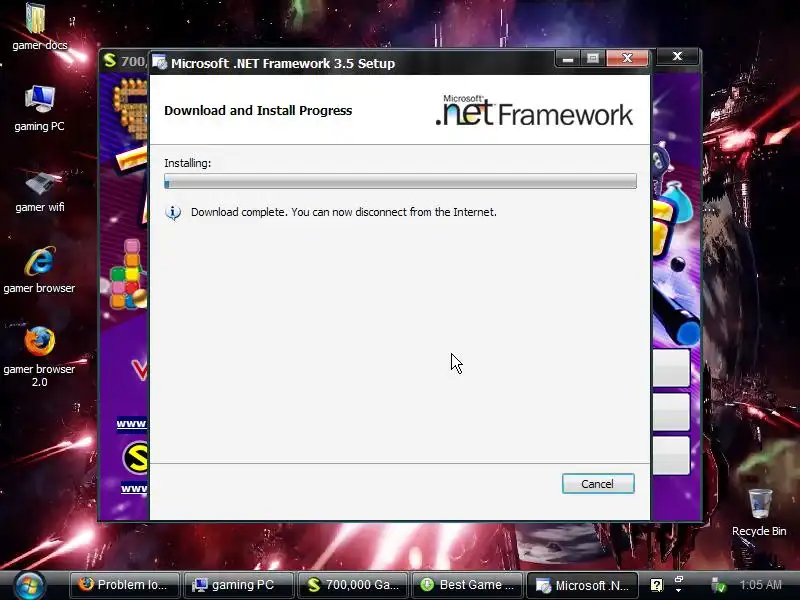Minimize the .NET Framework 3.5 Setup window
The image size is (800, 600).
(x=568, y=59)
